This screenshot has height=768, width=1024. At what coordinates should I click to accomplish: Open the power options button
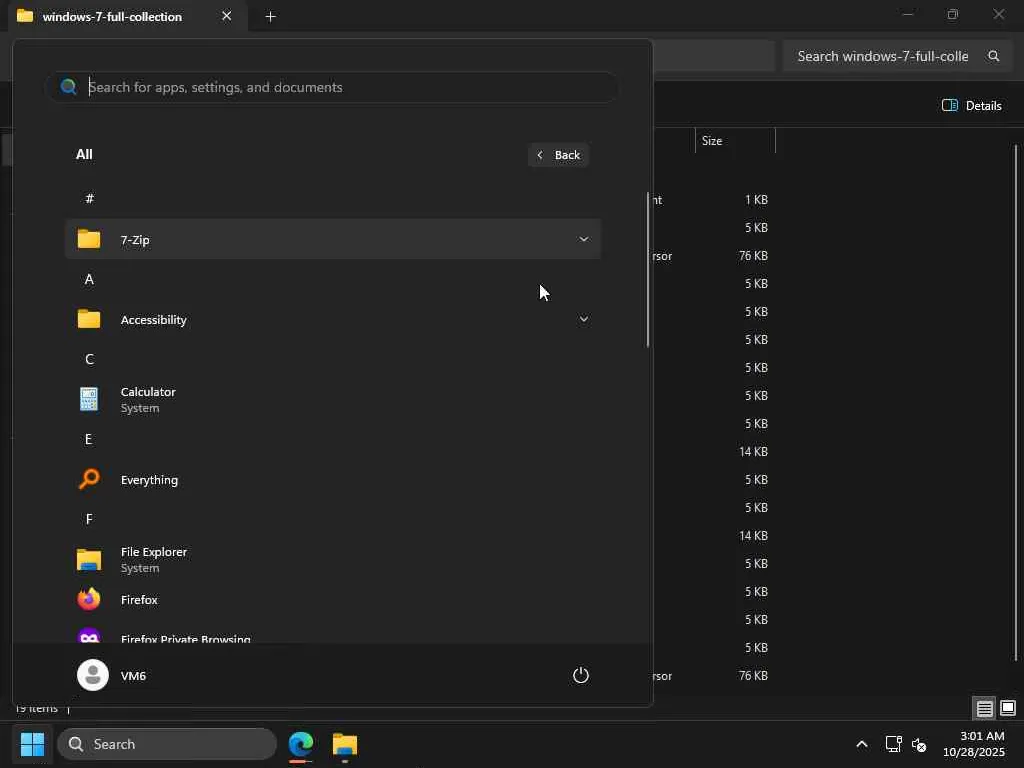(581, 675)
